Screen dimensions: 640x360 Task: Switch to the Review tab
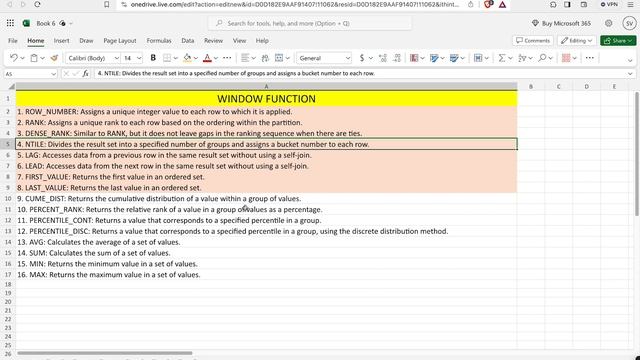[x=213, y=41]
